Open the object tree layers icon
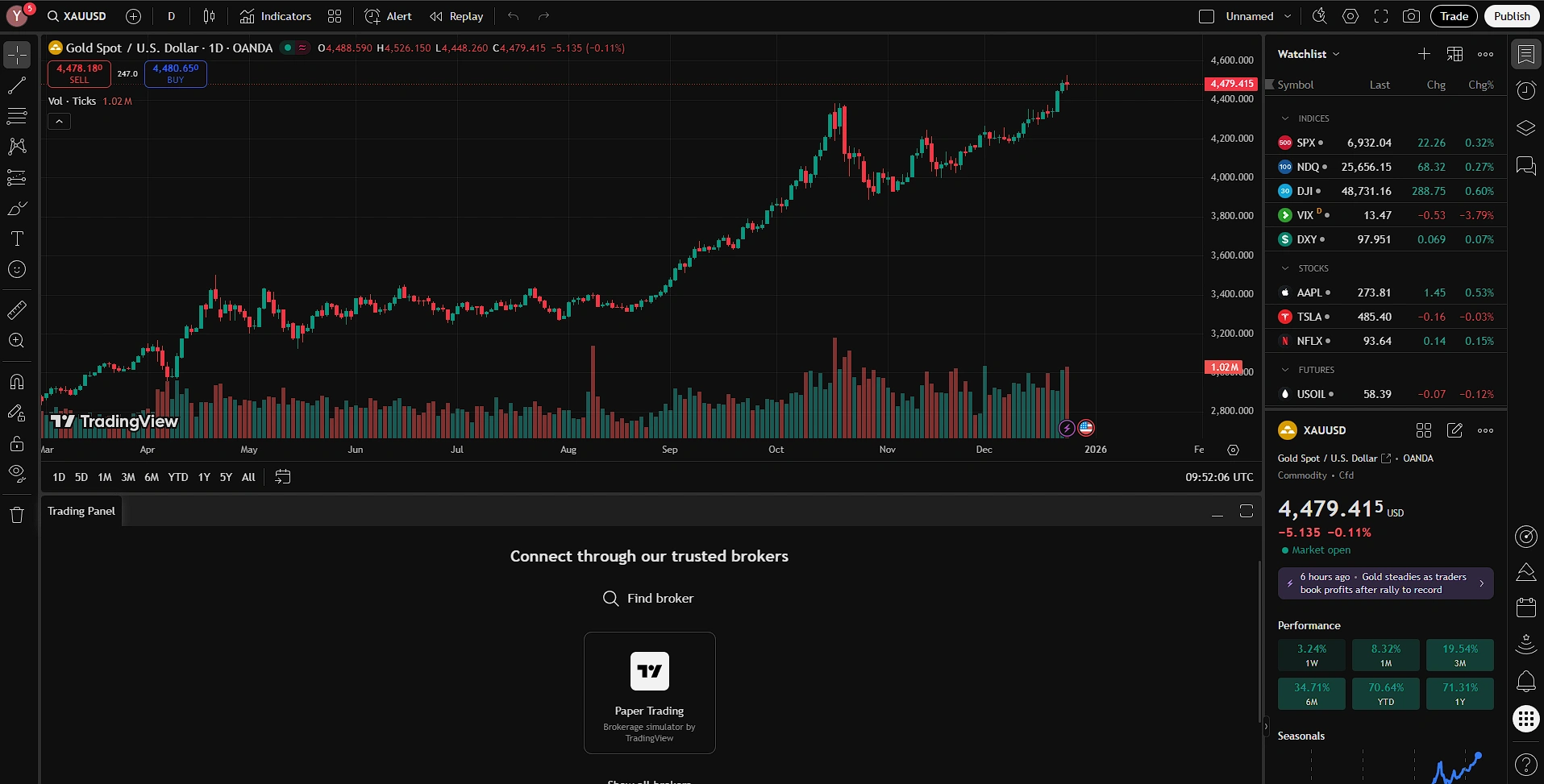This screenshot has width=1544, height=784. pyautogui.click(x=1526, y=128)
